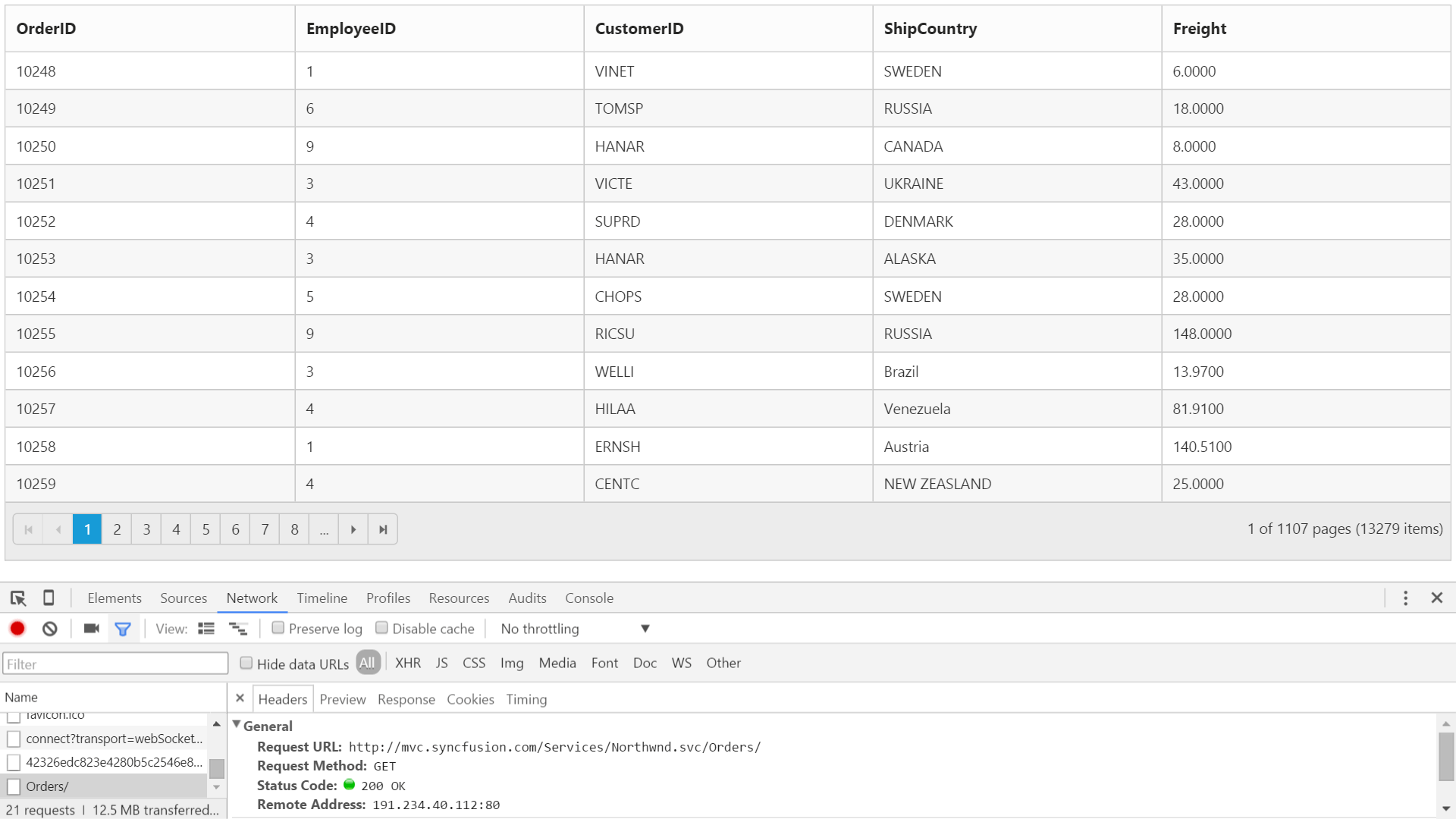Switch network view to large rows

(239, 628)
